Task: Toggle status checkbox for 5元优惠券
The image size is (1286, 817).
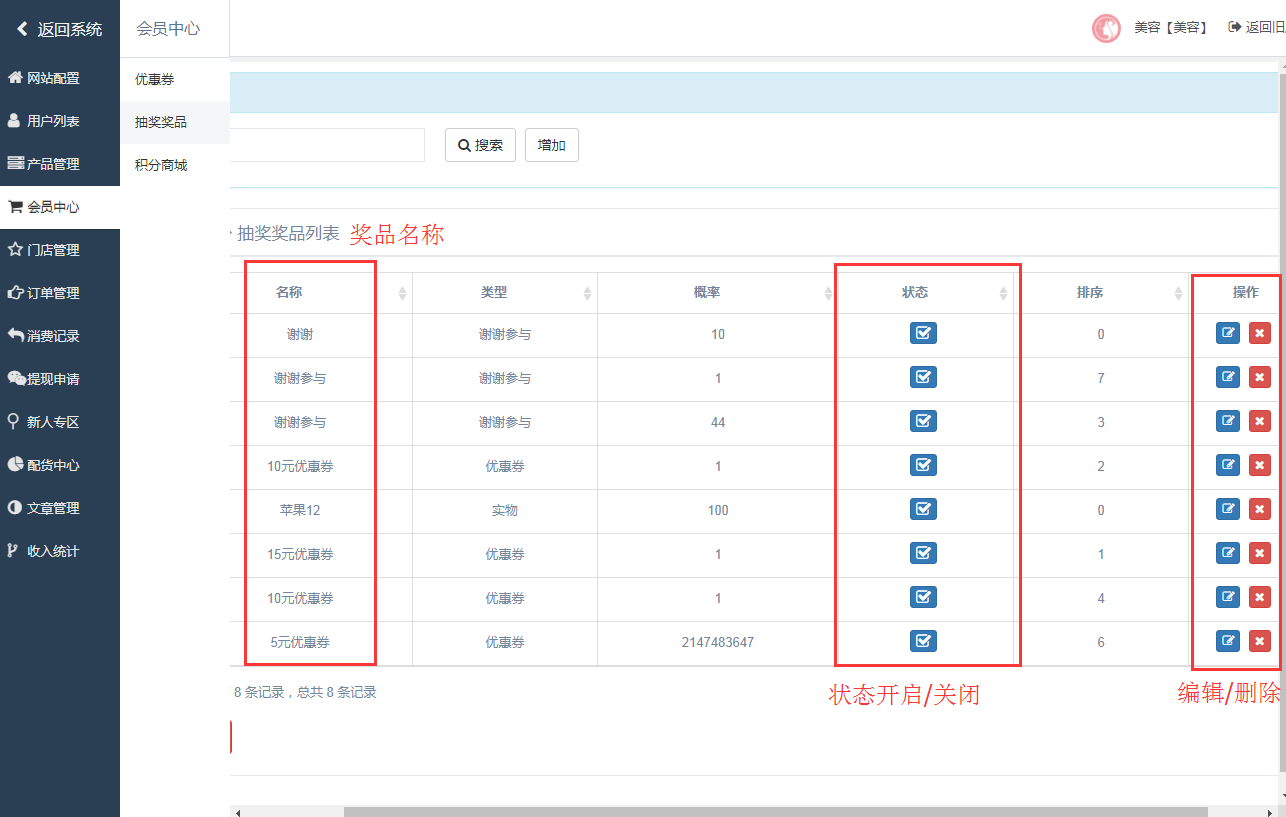Action: [923, 641]
